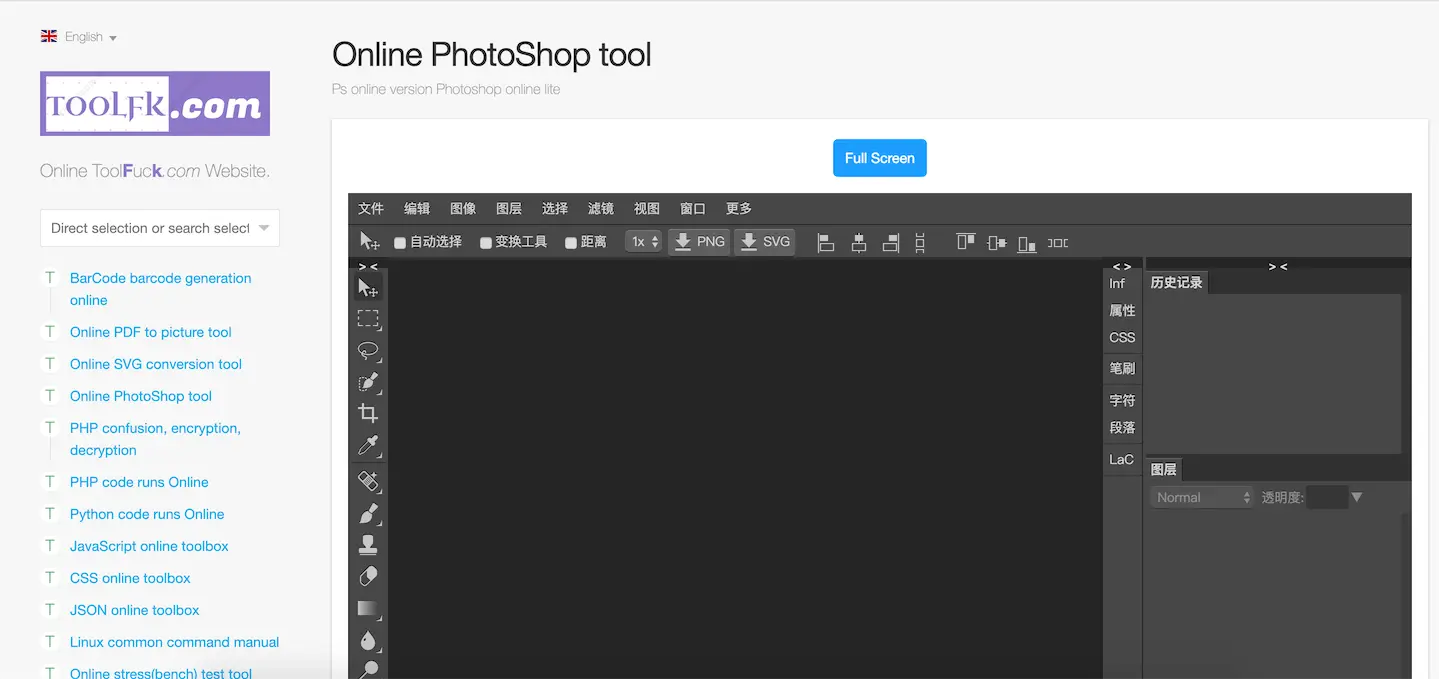1439x679 pixels.
Task: Select the Move tool
Action: click(369, 286)
